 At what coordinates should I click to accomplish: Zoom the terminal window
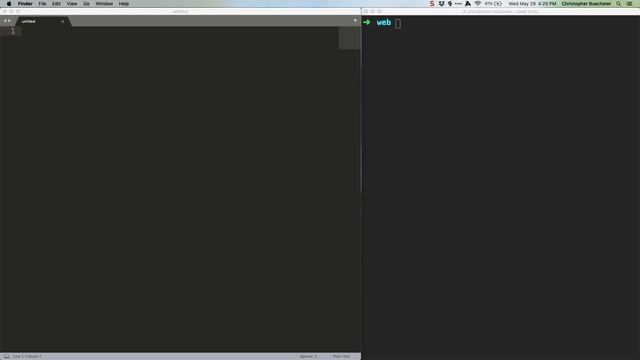(379, 11)
